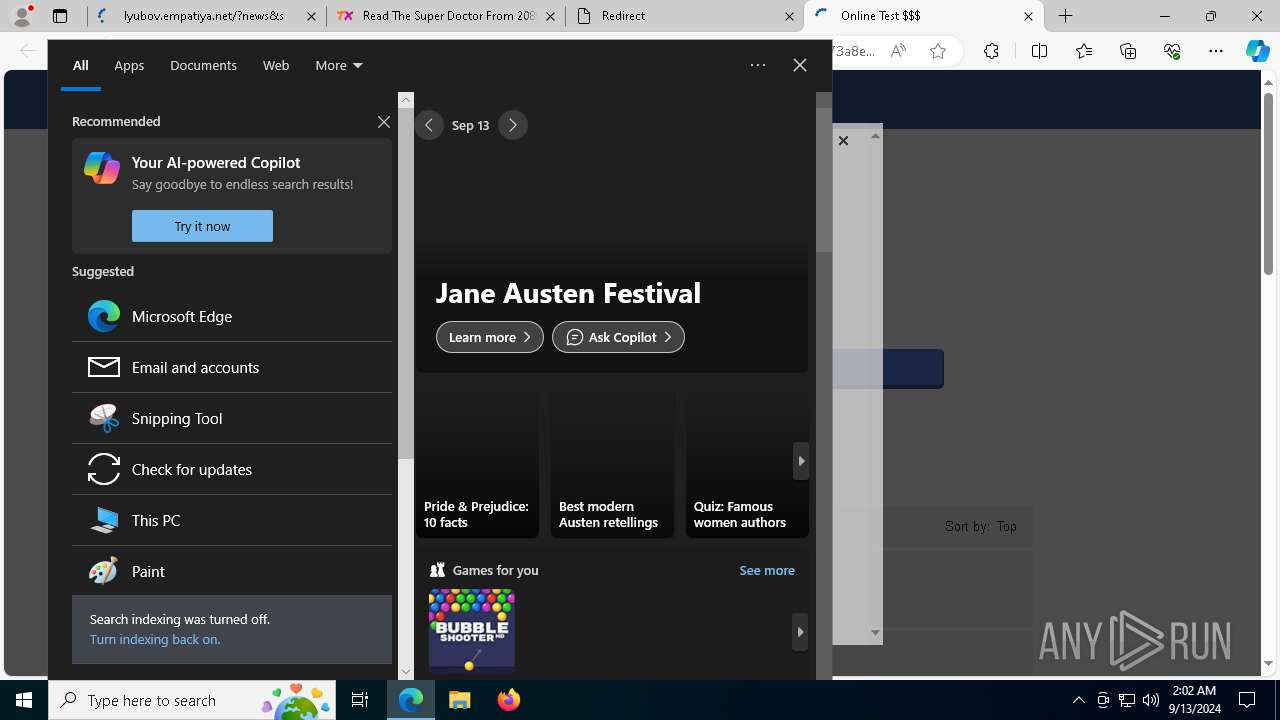Open Edge Favorites list

click(x=1084, y=51)
